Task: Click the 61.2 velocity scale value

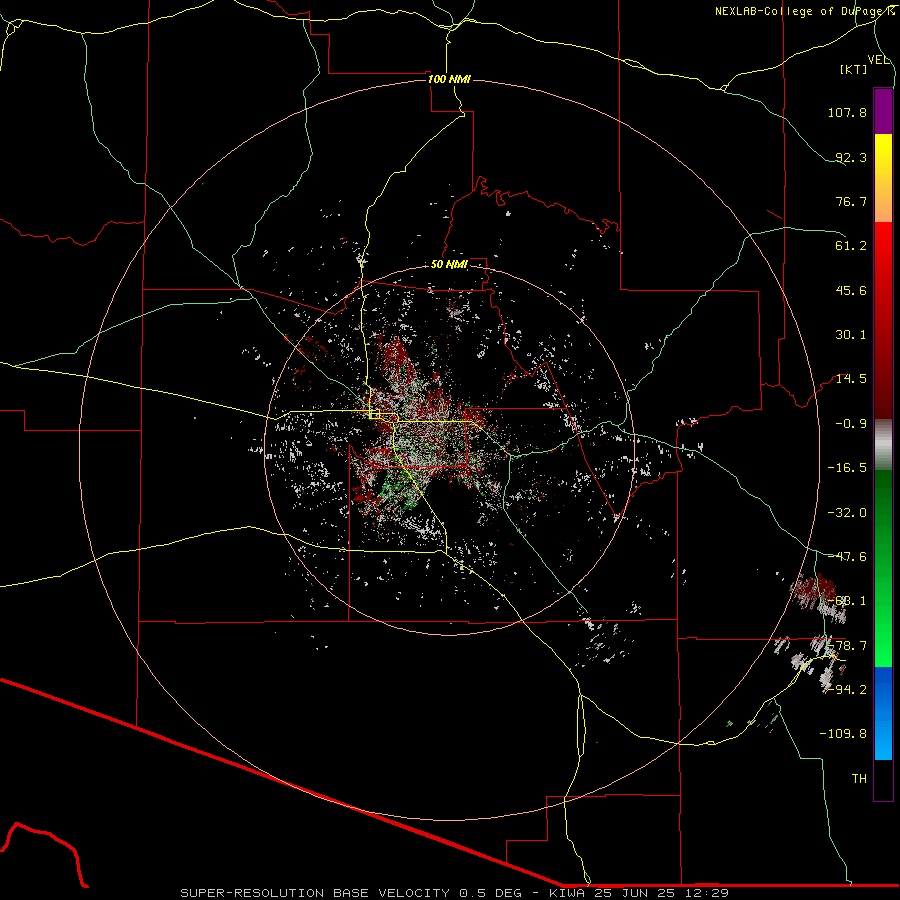Action: [x=851, y=246]
